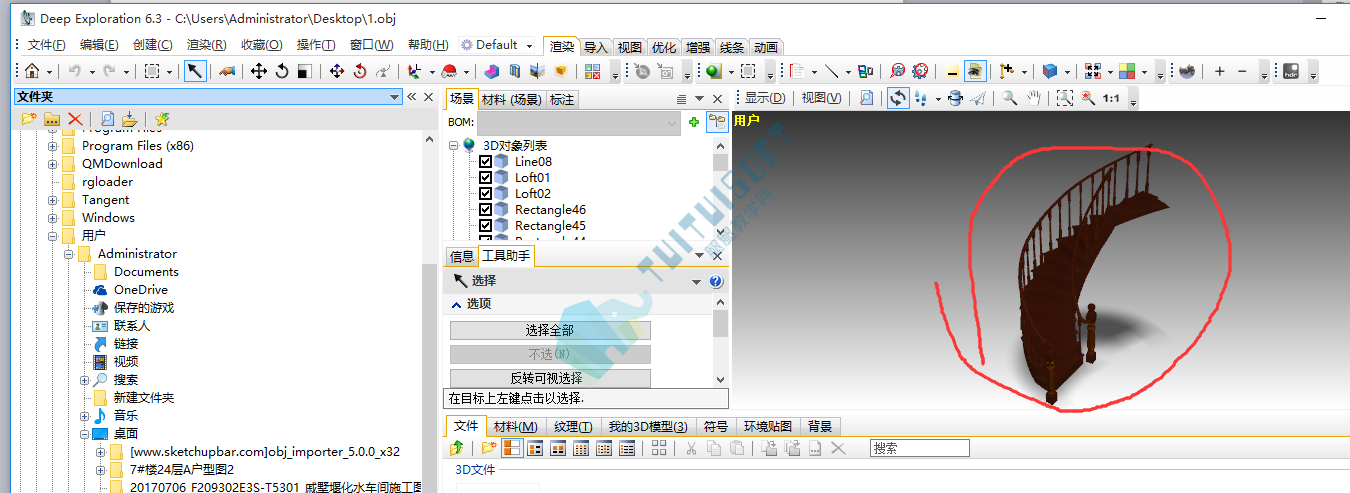Open the 纹理(T) tab
1350x493 pixels.
coord(572,427)
